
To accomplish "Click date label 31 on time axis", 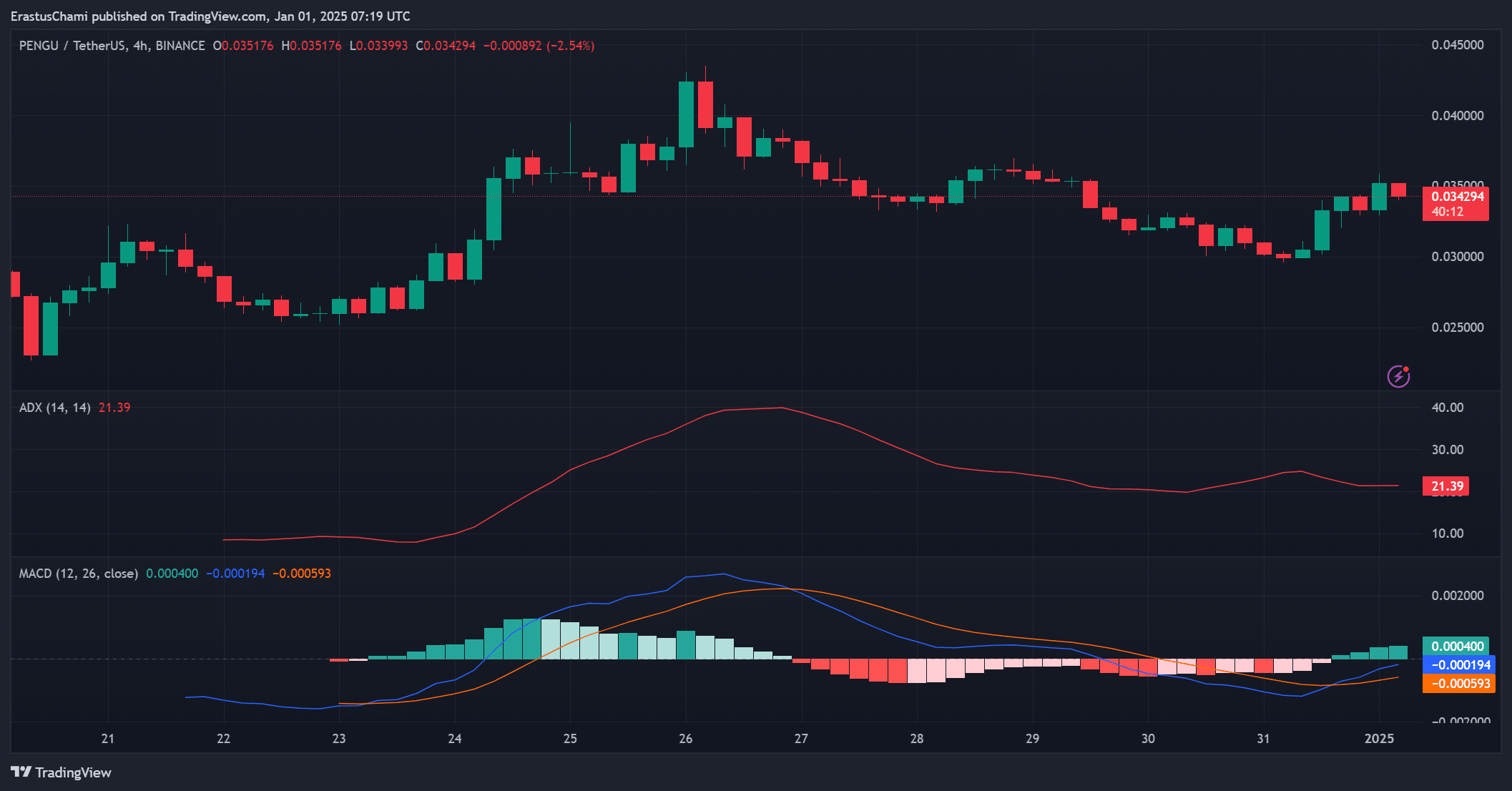I will click(x=1264, y=739).
